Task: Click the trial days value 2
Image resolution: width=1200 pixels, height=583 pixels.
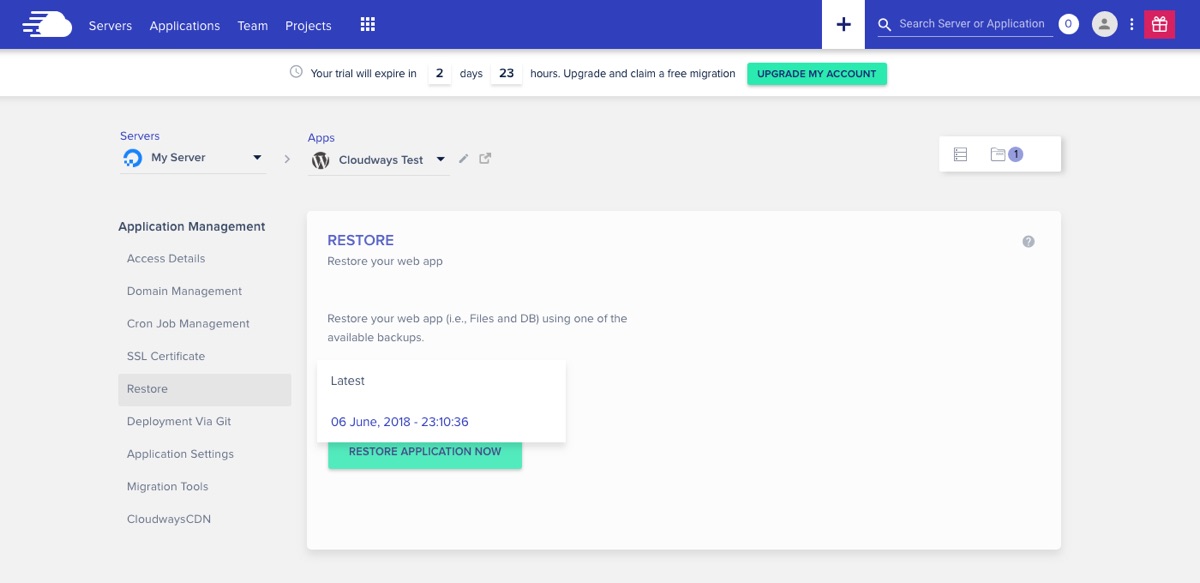Action: (439, 73)
